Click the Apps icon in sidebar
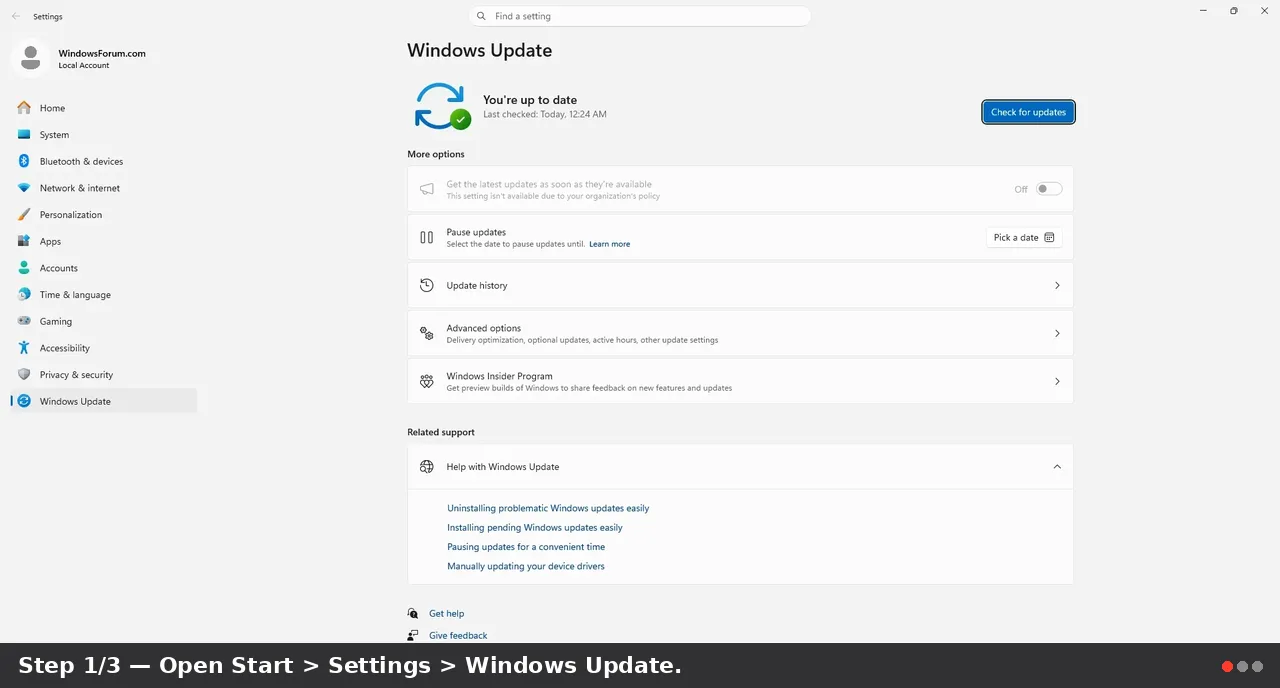1280x688 pixels. point(24,241)
